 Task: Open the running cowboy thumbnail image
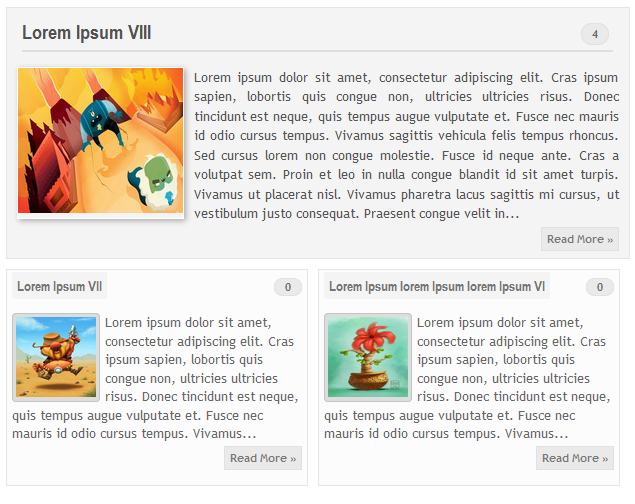[56, 357]
